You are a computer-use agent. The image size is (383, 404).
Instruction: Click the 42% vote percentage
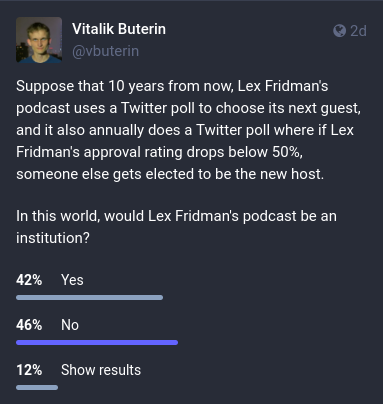29,280
